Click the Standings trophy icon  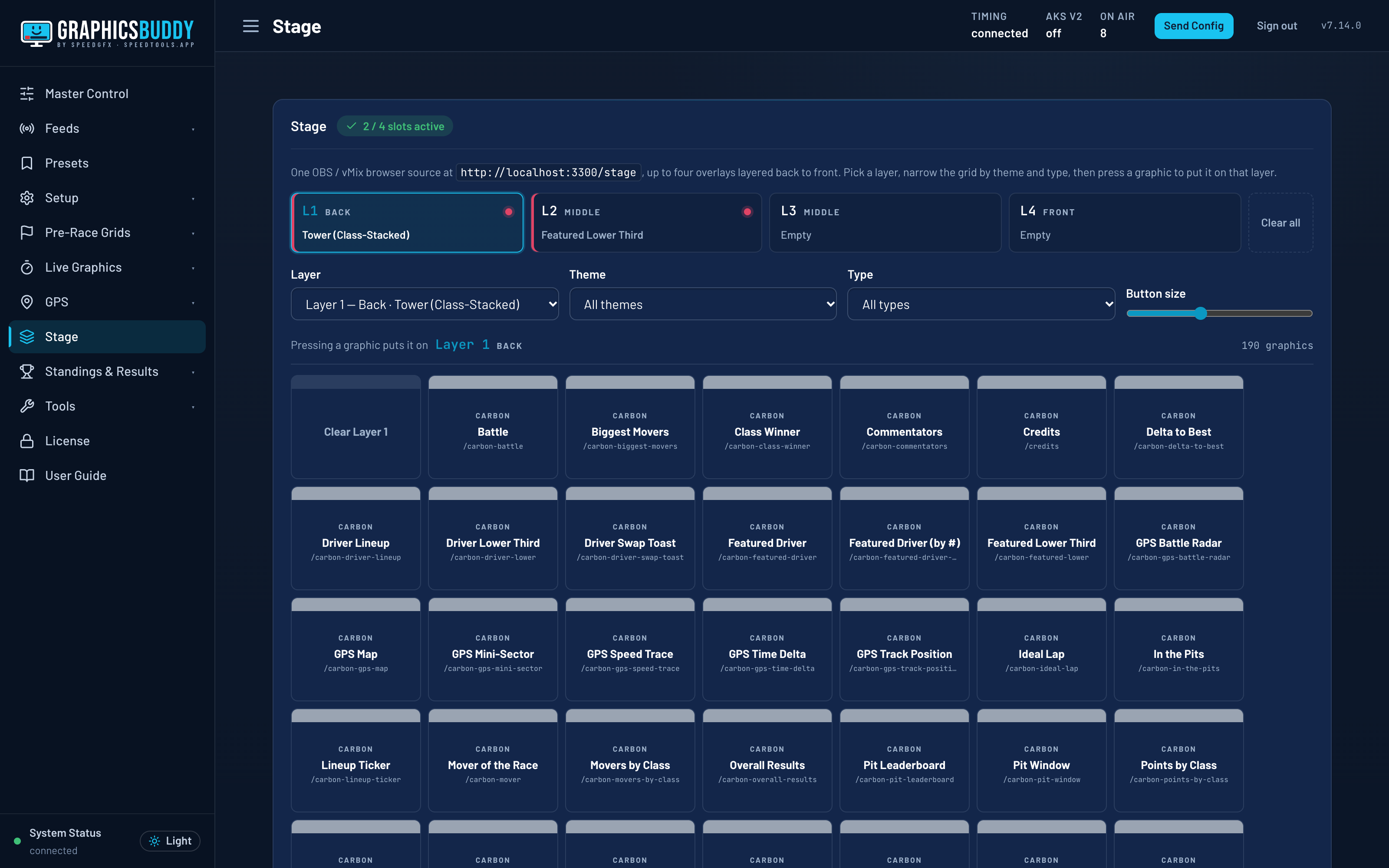tap(27, 372)
